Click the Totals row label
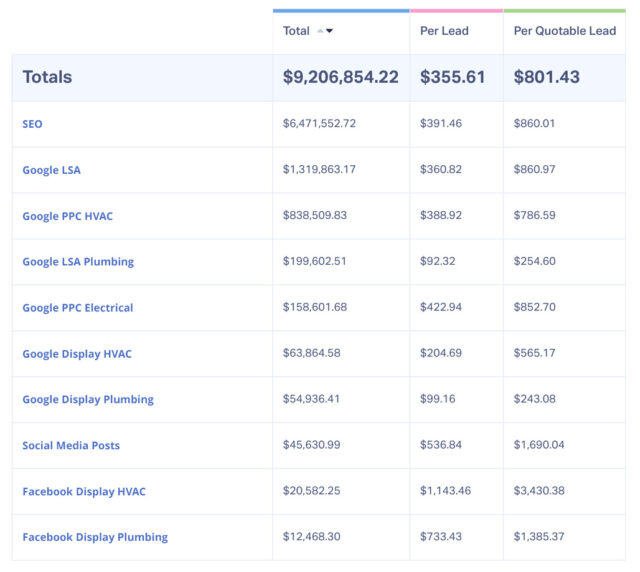This screenshot has width=640, height=572. pos(47,77)
